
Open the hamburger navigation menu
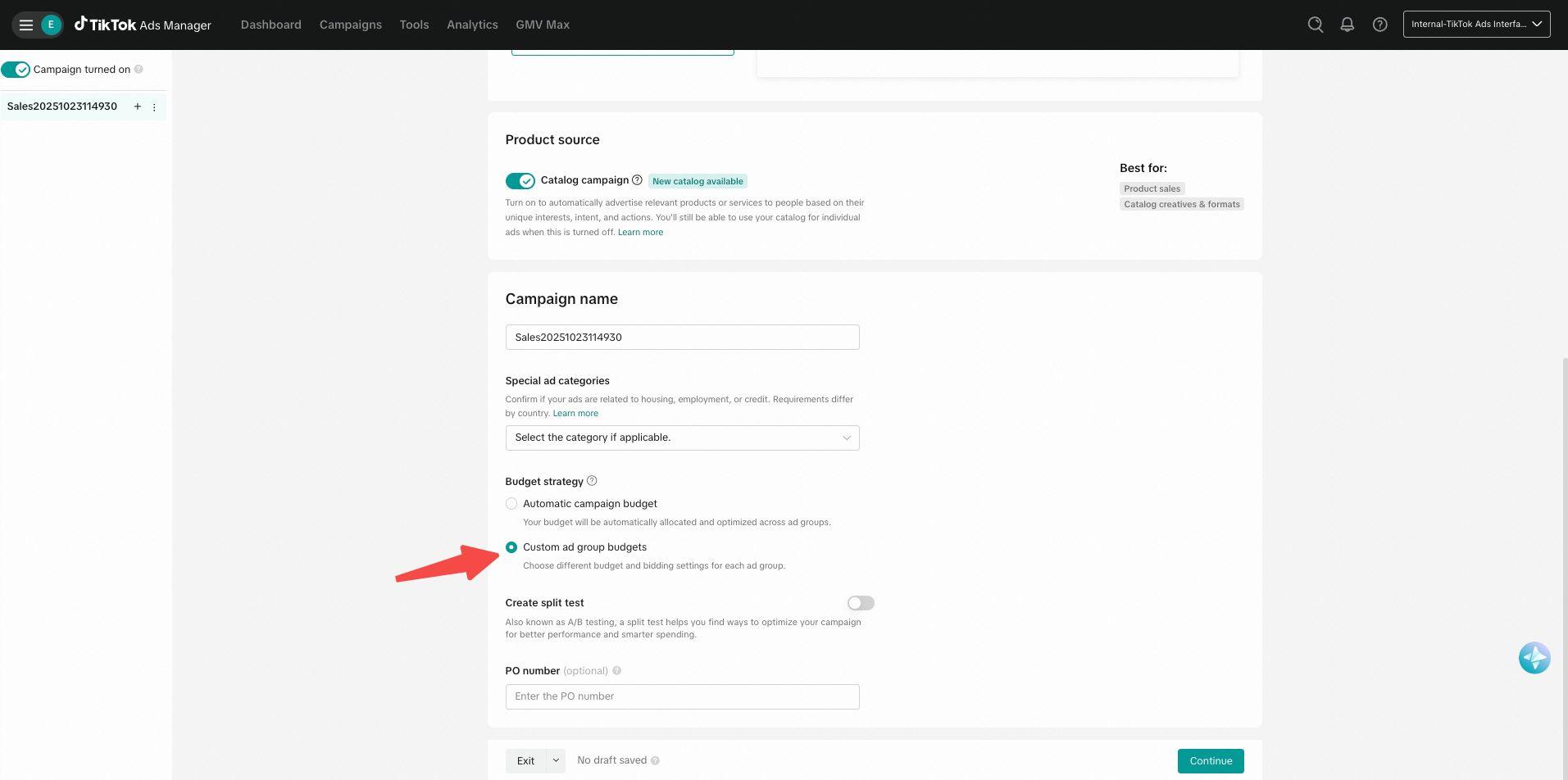coord(26,25)
